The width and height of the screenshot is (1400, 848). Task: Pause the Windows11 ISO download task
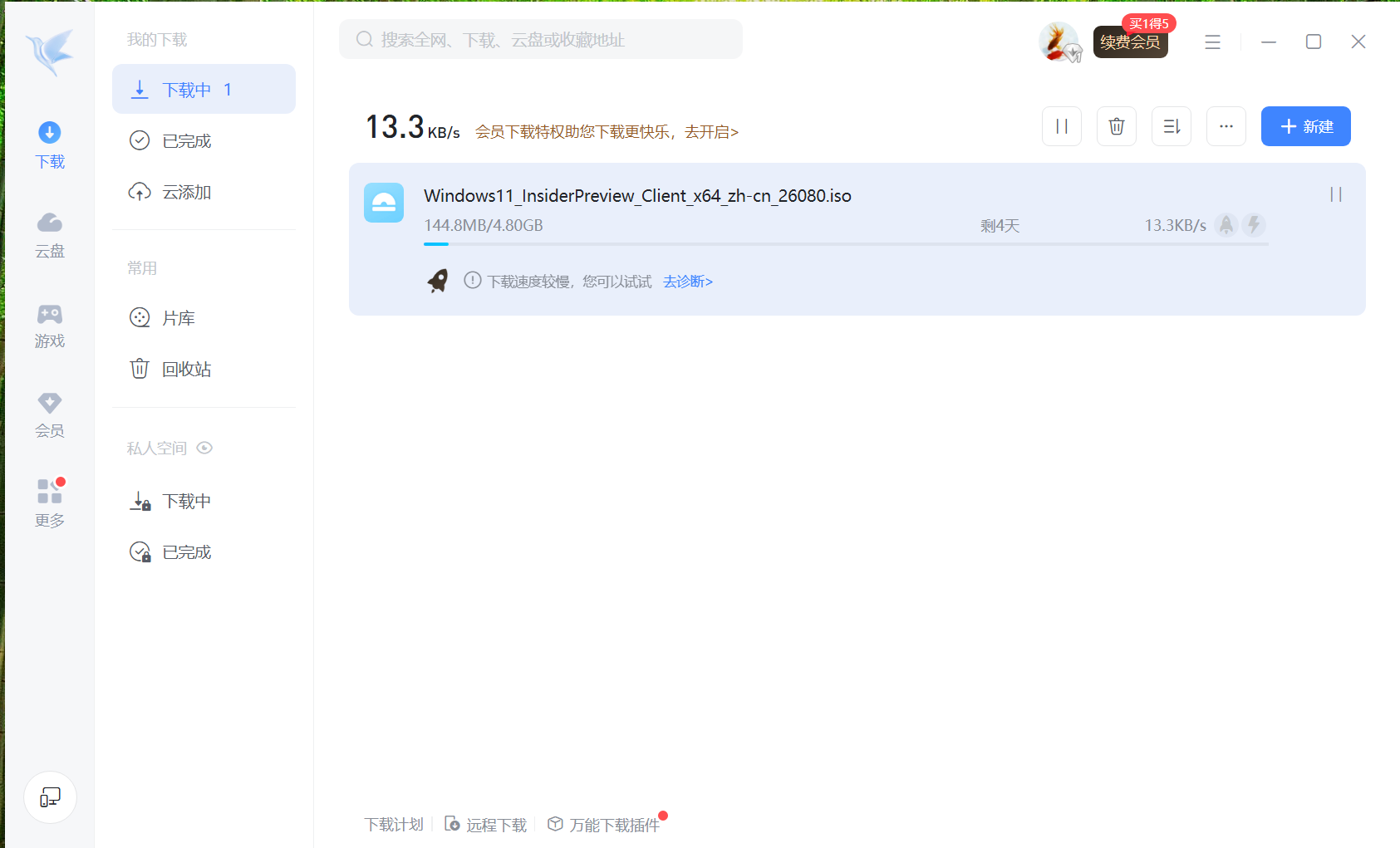(1335, 194)
